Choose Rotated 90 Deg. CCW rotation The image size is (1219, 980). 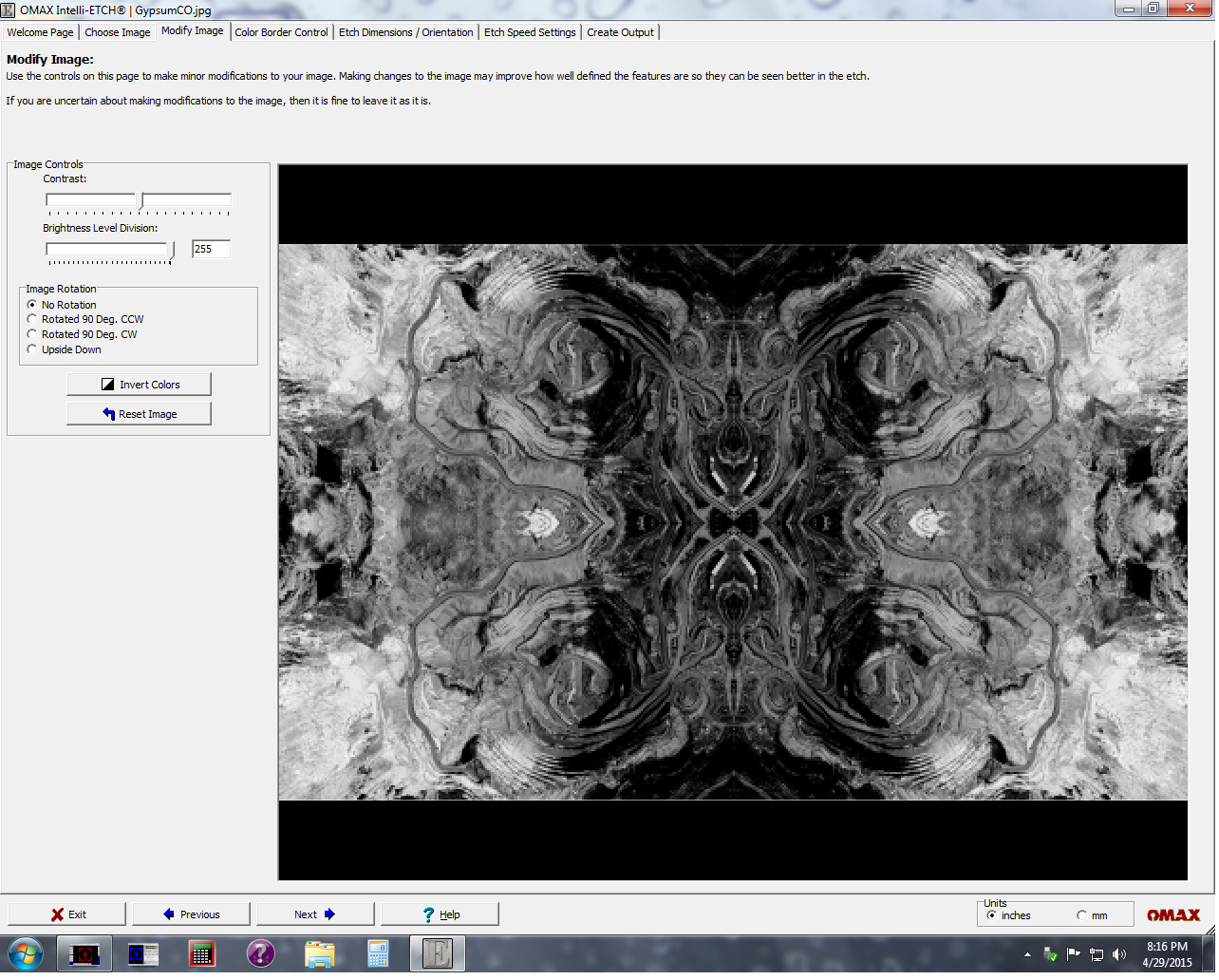(32, 320)
